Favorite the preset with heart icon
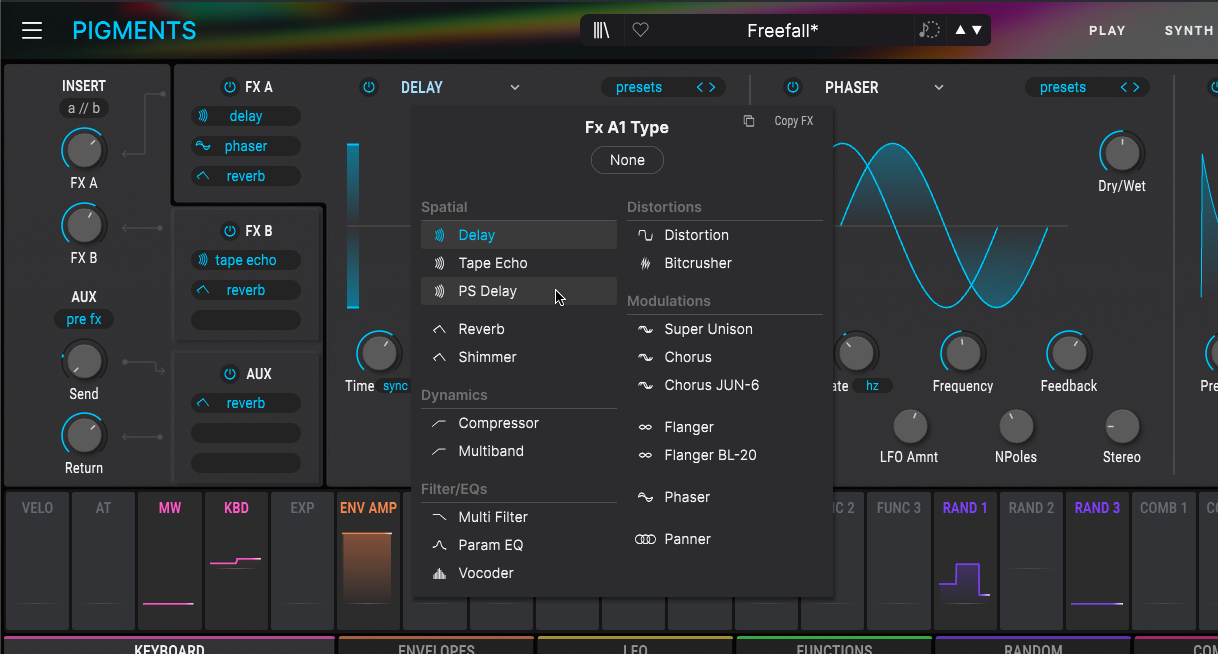 (641, 30)
